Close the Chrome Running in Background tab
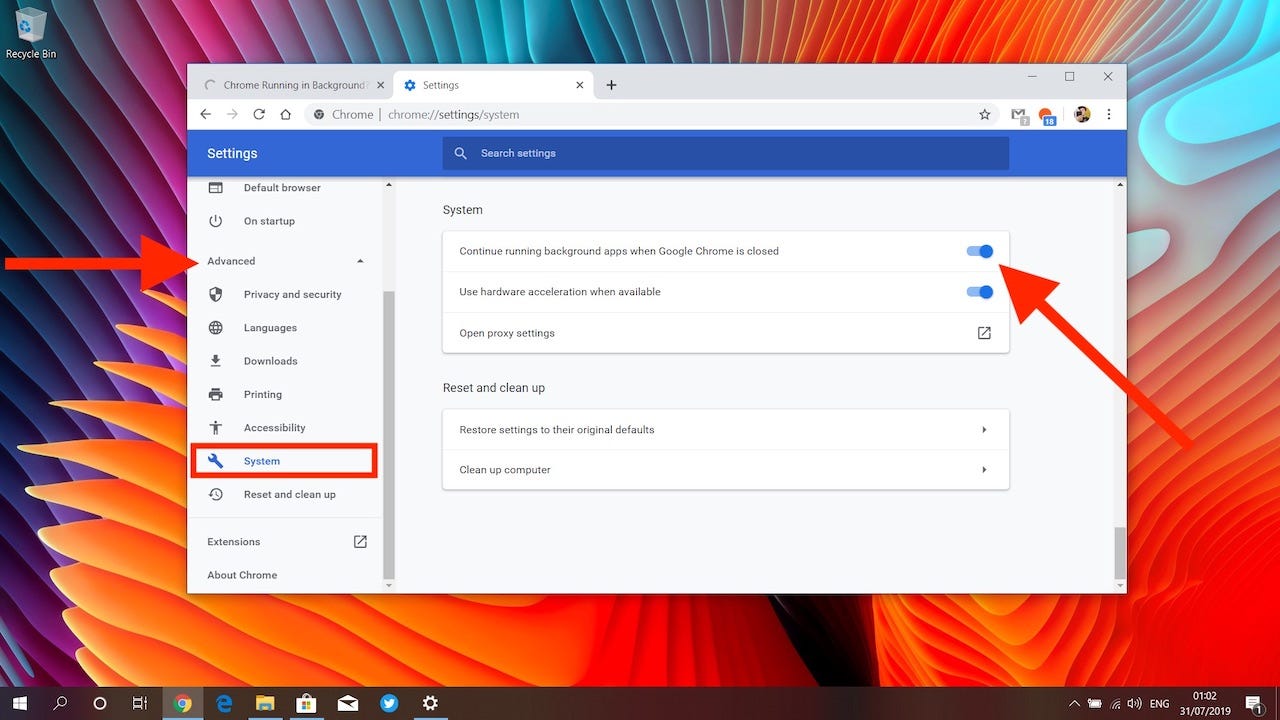 pos(380,85)
